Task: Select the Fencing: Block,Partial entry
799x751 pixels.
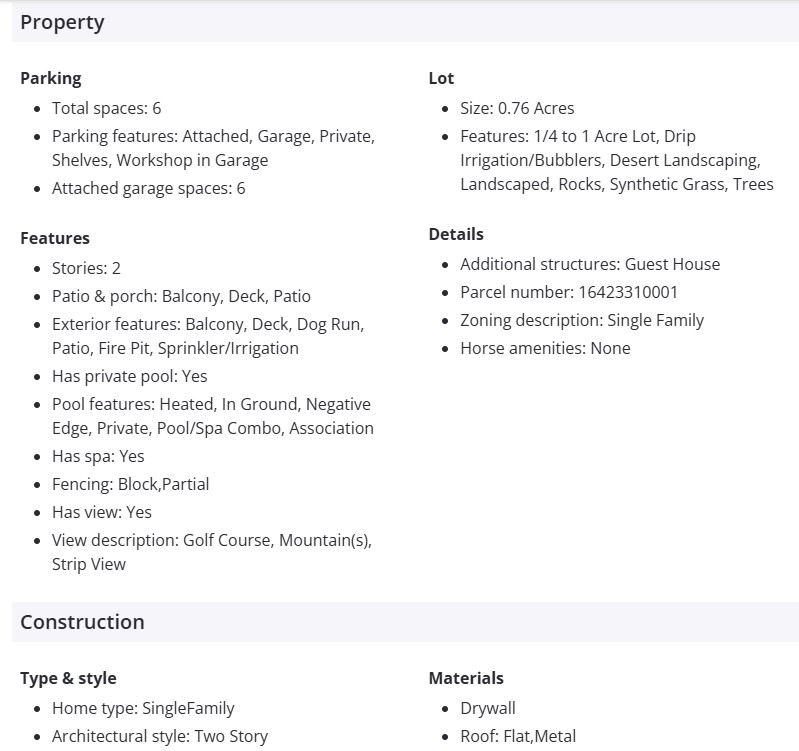Action: coord(130,484)
